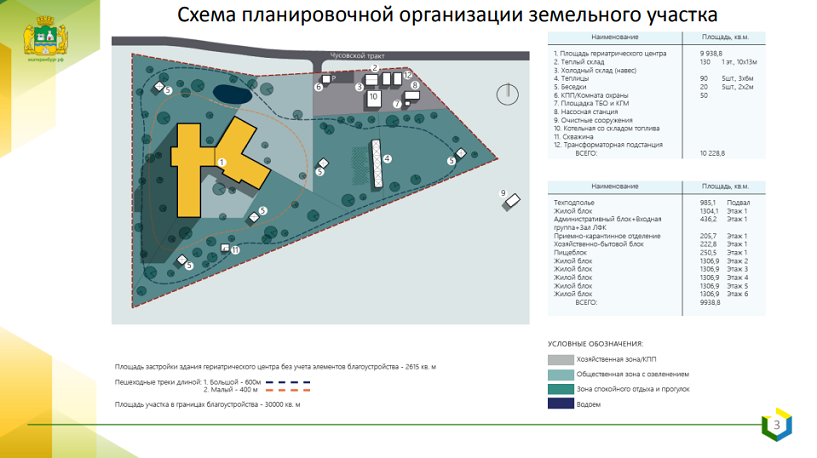
Task: Click the Жилой блок row for Этаж 6
Action: click(656, 294)
